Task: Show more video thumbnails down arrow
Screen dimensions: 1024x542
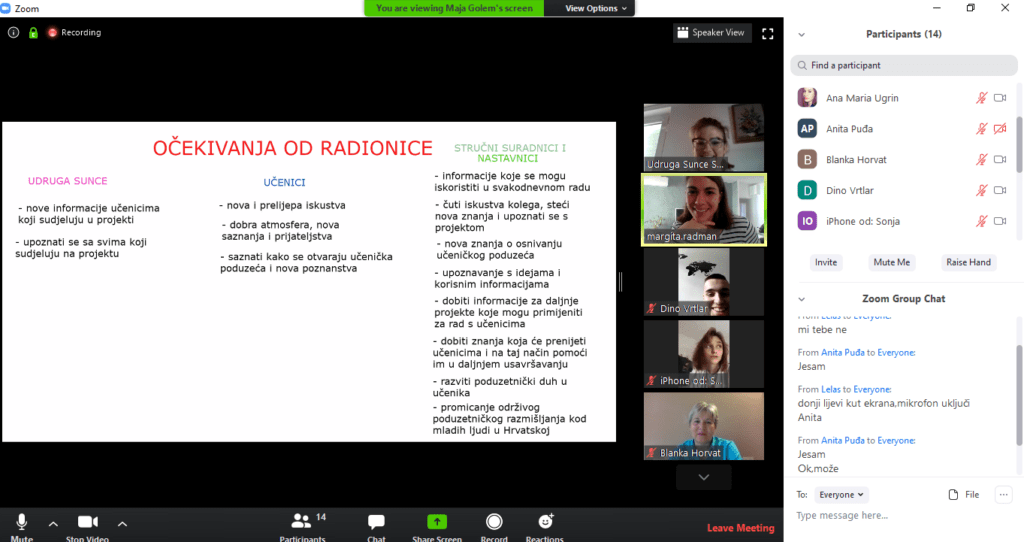Action: tap(703, 477)
